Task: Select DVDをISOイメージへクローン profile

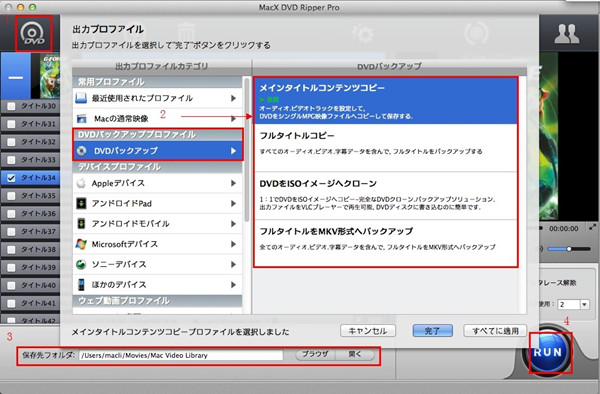Action: click(385, 195)
